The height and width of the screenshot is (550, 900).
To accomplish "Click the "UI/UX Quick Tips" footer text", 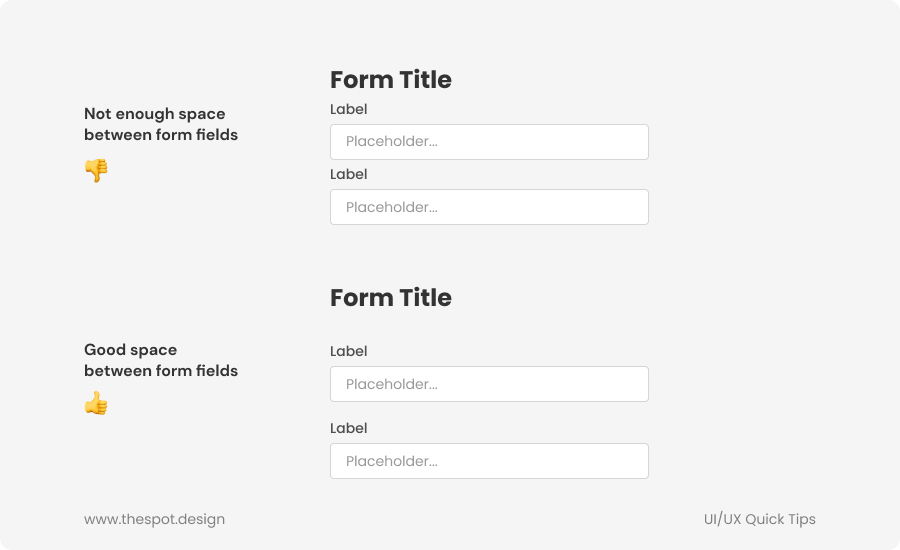I will (759, 519).
